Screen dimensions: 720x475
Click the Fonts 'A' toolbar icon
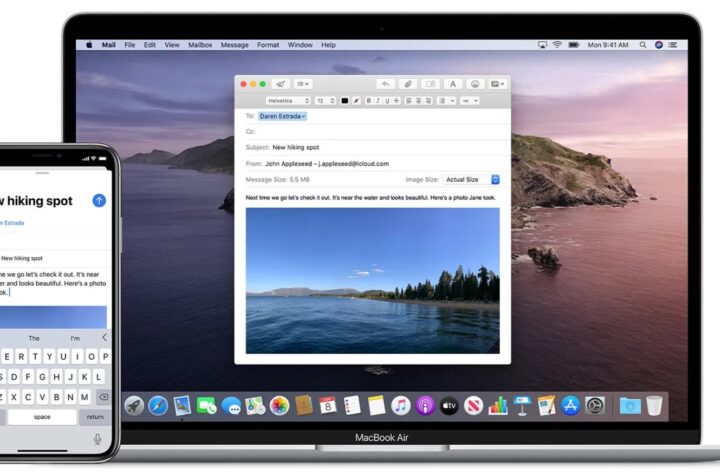pos(452,84)
